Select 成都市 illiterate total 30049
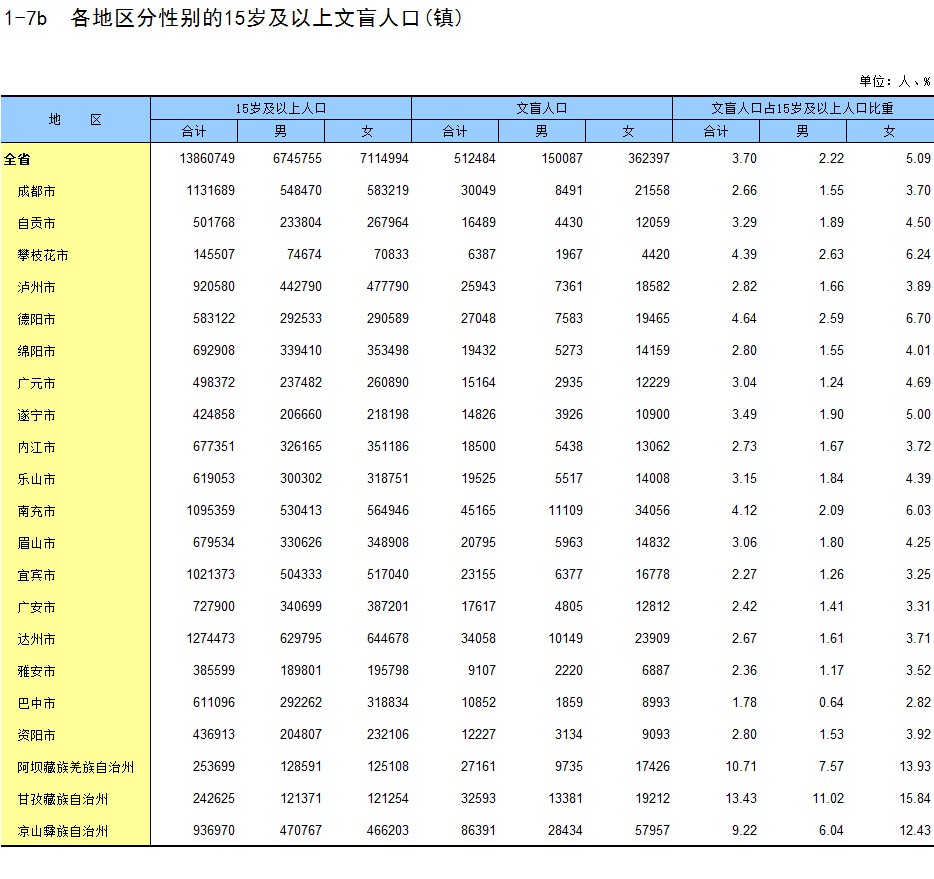 tap(478, 191)
